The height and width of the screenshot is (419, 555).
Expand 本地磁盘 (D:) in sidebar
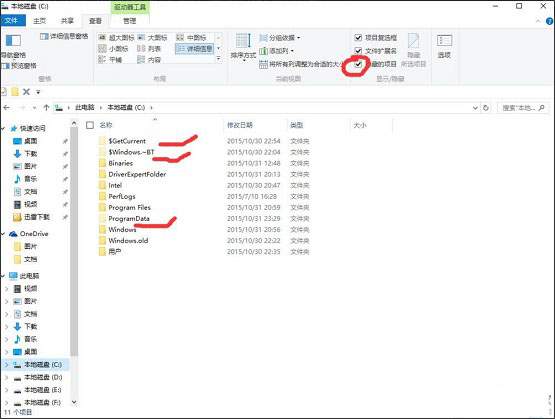click(x=6, y=378)
